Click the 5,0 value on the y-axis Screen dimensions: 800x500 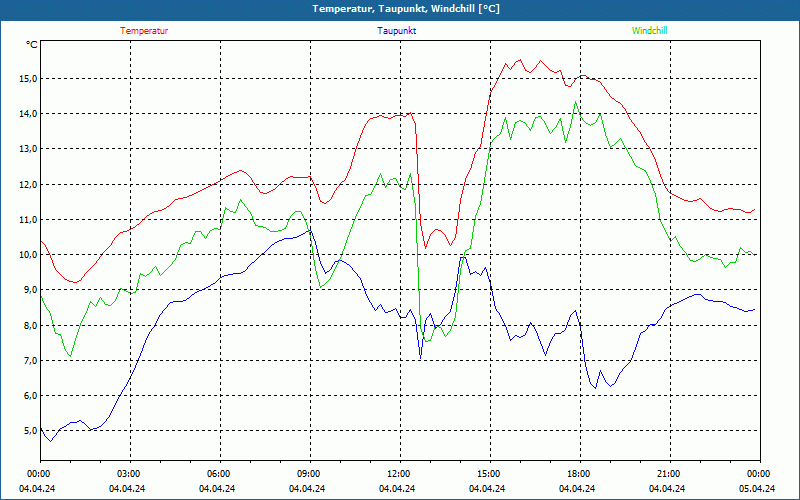31,431
